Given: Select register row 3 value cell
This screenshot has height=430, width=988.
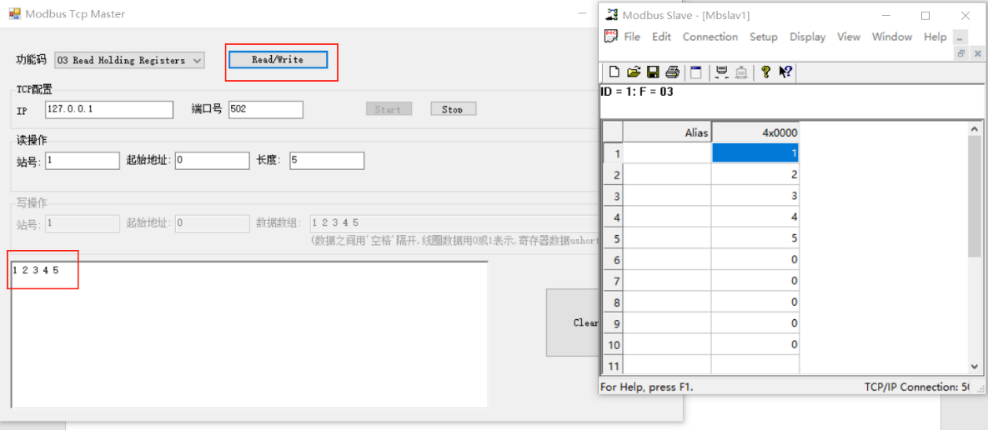Looking at the screenshot, I should pyautogui.click(x=755, y=196).
